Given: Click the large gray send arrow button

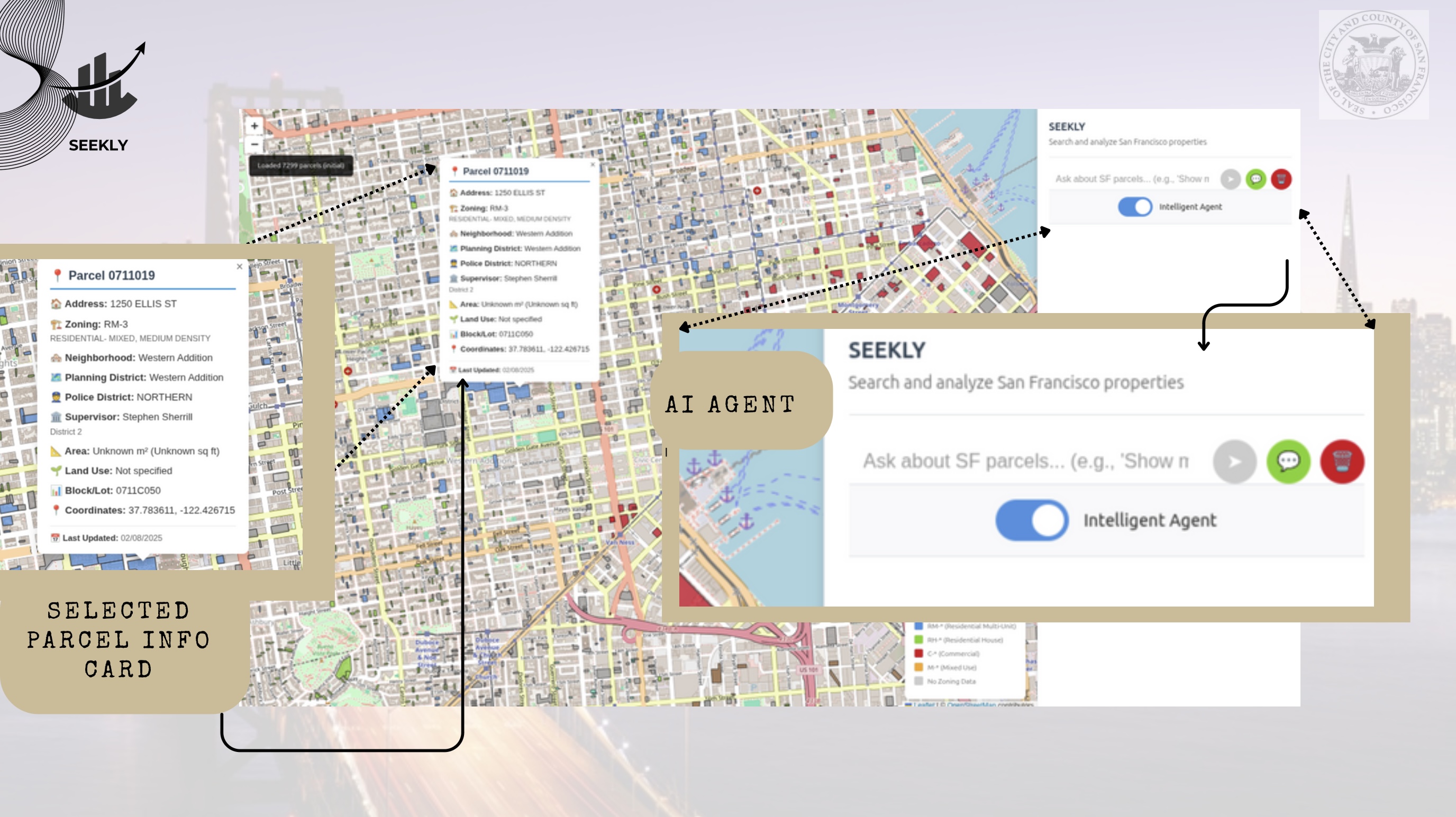Looking at the screenshot, I should pyautogui.click(x=1234, y=462).
